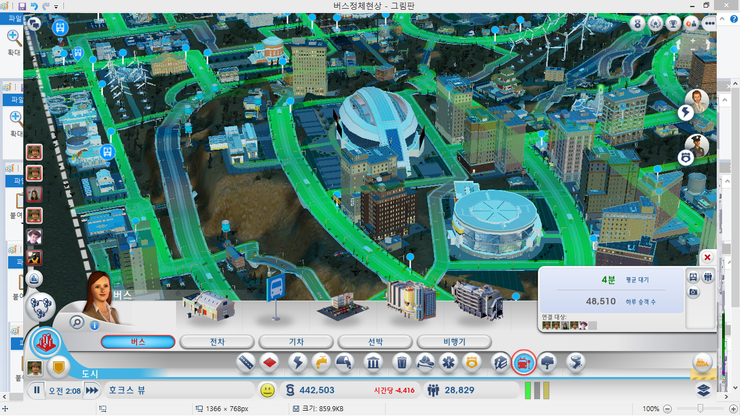The height and width of the screenshot is (416, 740).
Task: Open the fire department helmet icon
Action: (425, 362)
